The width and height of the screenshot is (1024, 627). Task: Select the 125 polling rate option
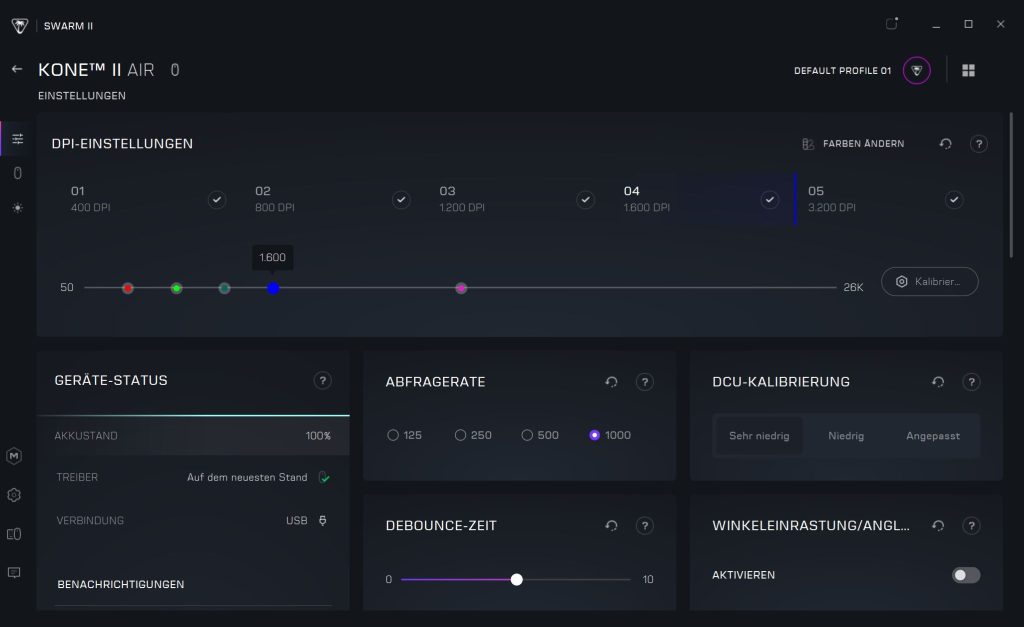pyautogui.click(x=393, y=435)
